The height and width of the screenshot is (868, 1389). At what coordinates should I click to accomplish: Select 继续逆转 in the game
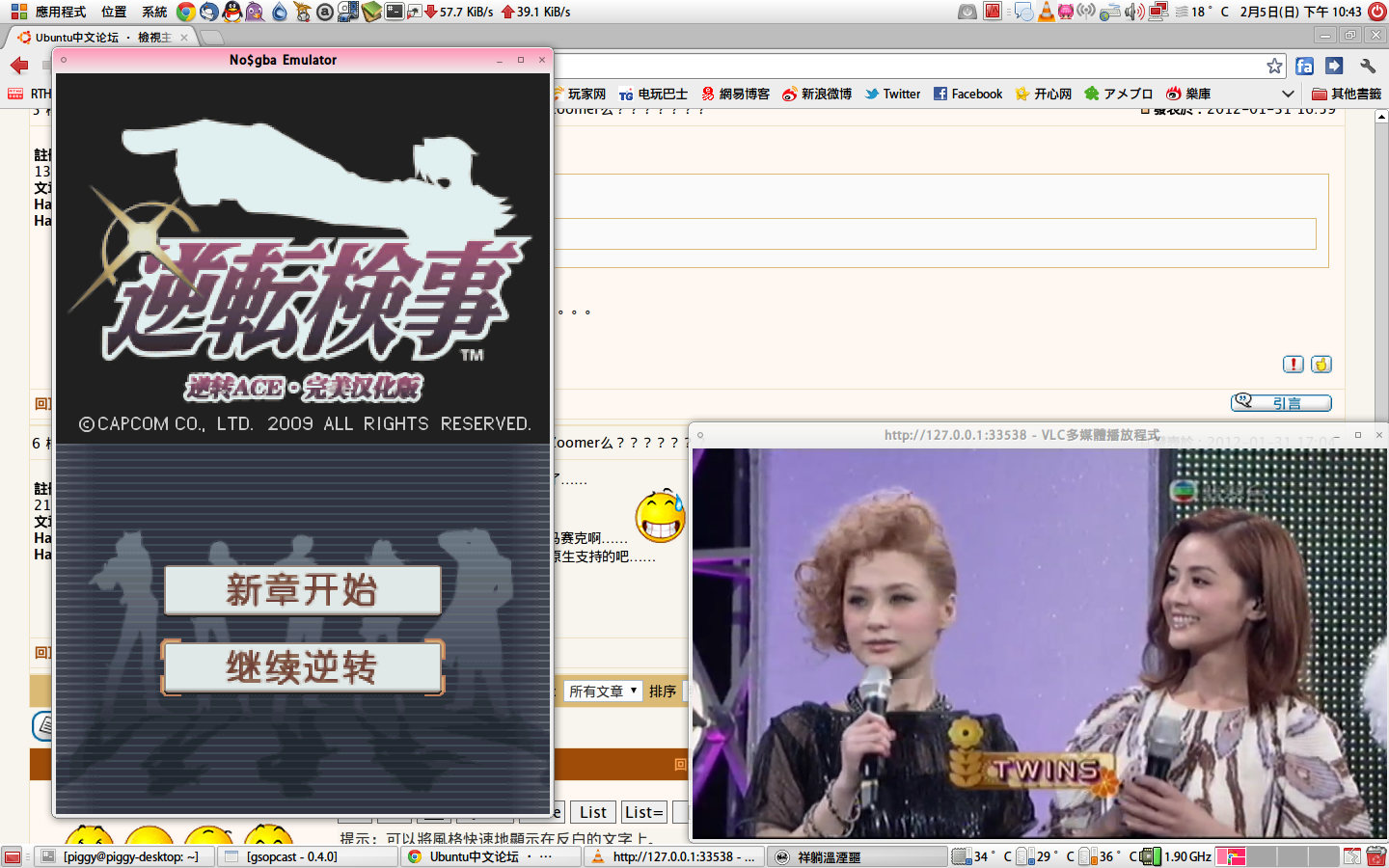(x=303, y=667)
